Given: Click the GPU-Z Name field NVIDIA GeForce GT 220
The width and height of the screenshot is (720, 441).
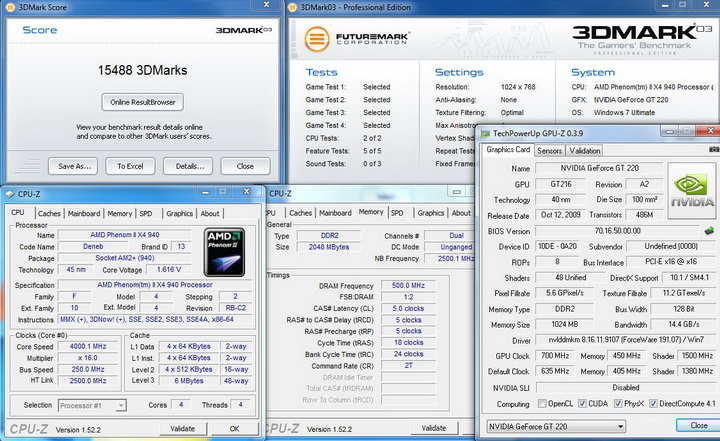Looking at the screenshot, I should 599,168.
